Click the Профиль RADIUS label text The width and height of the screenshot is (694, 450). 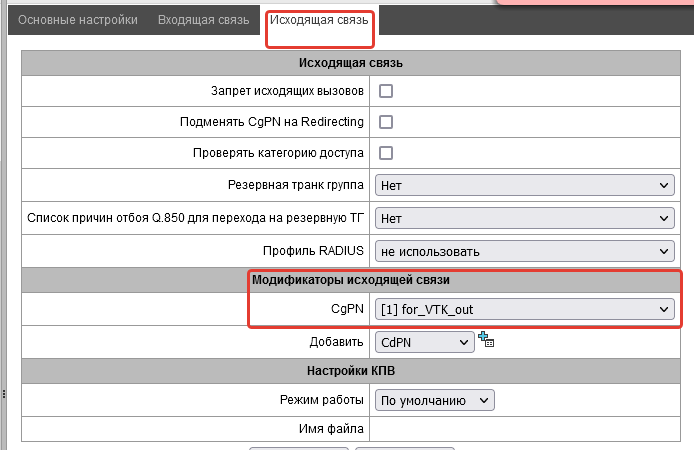click(313, 251)
